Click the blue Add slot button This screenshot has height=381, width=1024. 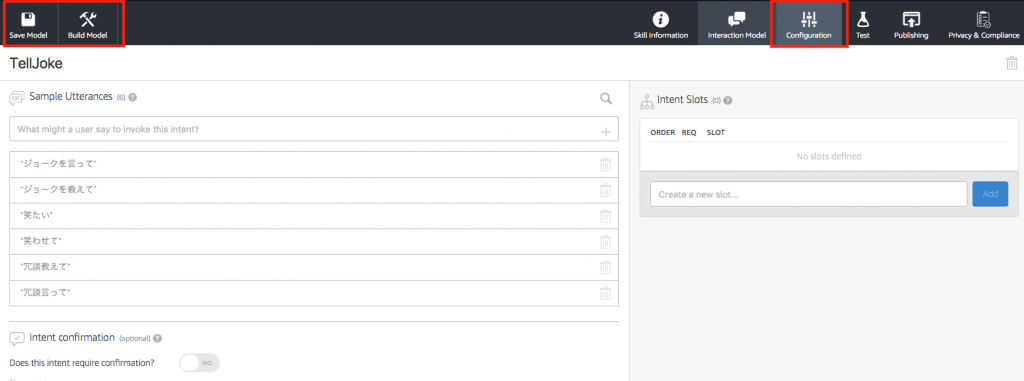990,194
